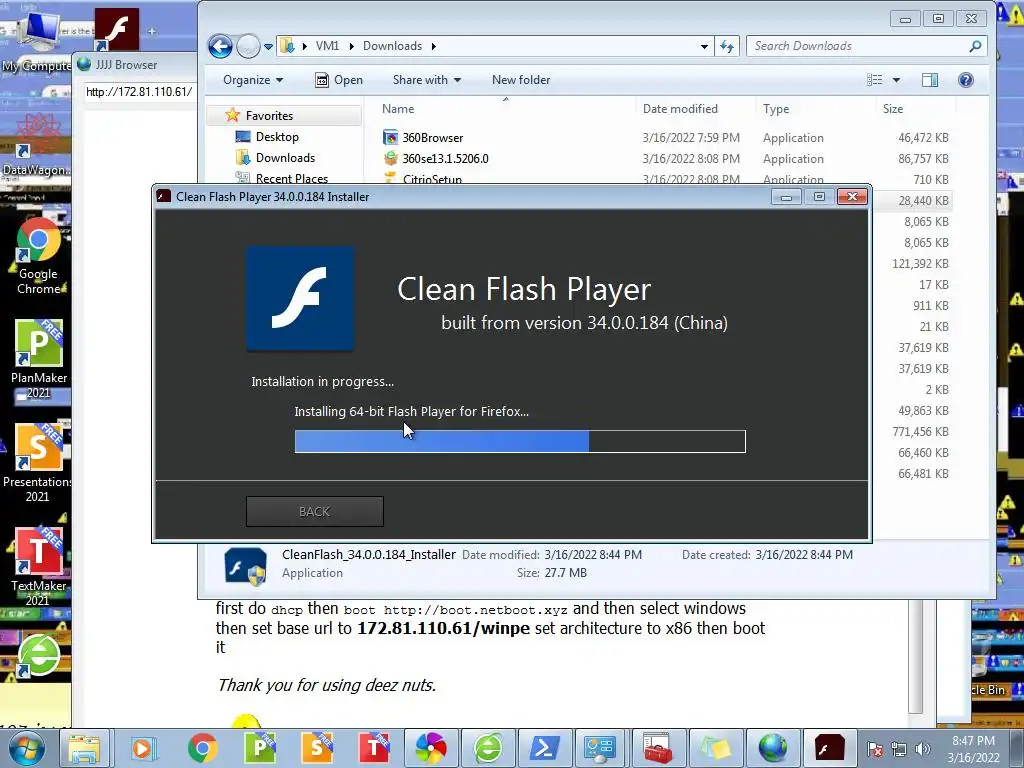Click New folder button
This screenshot has width=1024, height=768.
click(x=520, y=80)
